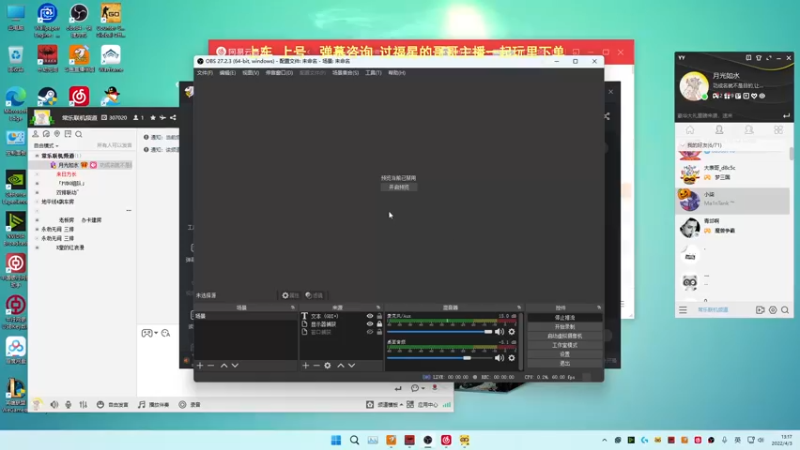Click 开始录制 to start recording
This screenshot has width=800, height=450.
[x=564, y=327]
